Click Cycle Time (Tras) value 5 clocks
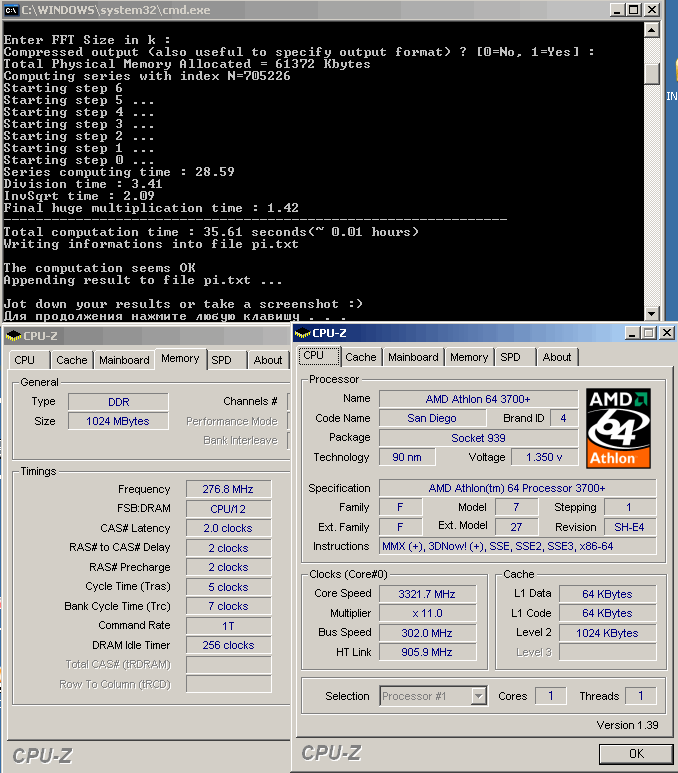678x773 pixels. pyautogui.click(x=228, y=587)
